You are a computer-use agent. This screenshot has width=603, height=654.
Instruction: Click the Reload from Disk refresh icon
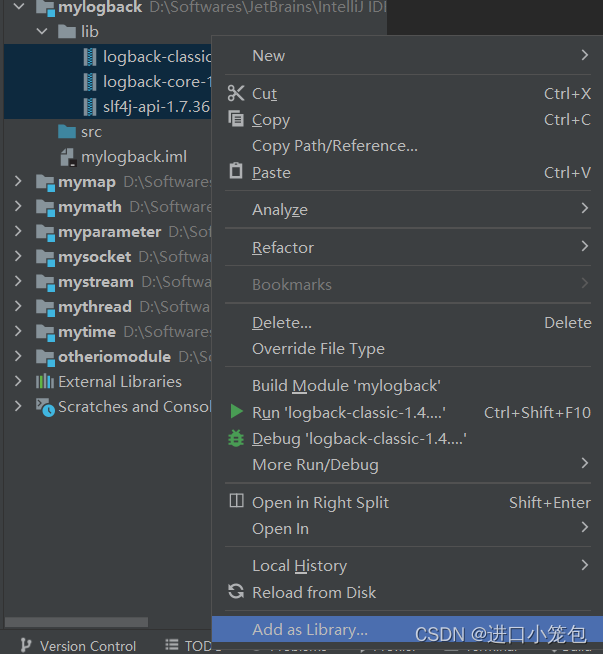click(236, 591)
